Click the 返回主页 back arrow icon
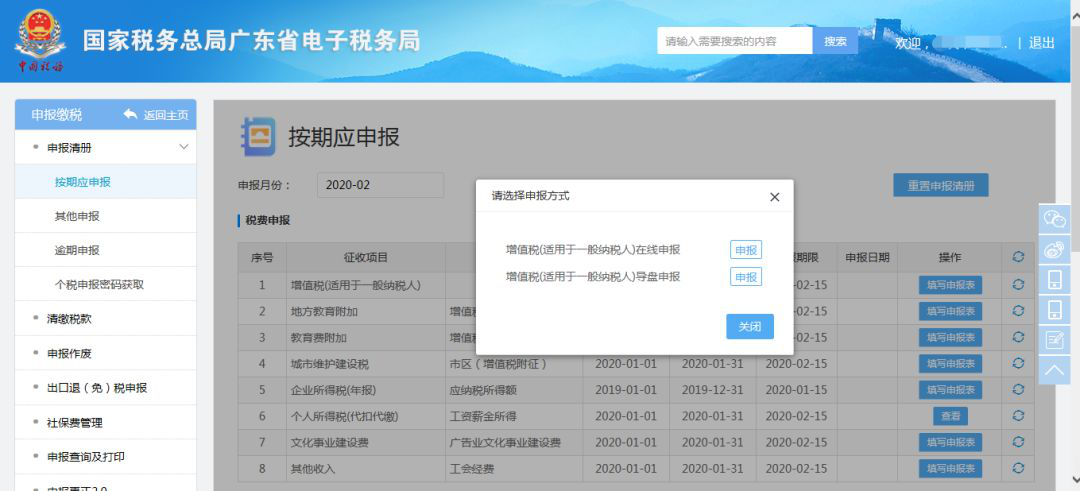1080x491 pixels. (x=130, y=114)
